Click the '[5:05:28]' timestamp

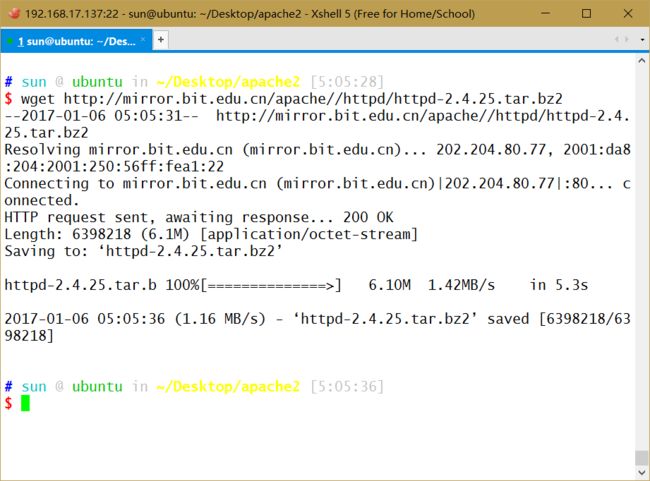coord(347,82)
